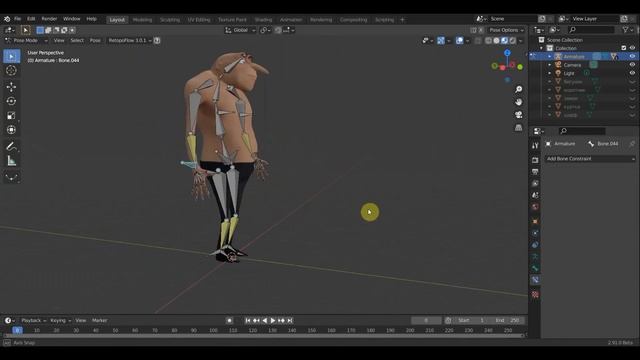
Task: Select the Measure tool
Action: point(11,161)
